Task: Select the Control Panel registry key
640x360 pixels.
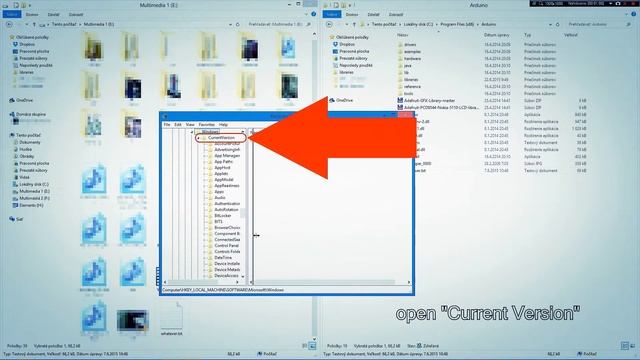Action: click(x=227, y=246)
